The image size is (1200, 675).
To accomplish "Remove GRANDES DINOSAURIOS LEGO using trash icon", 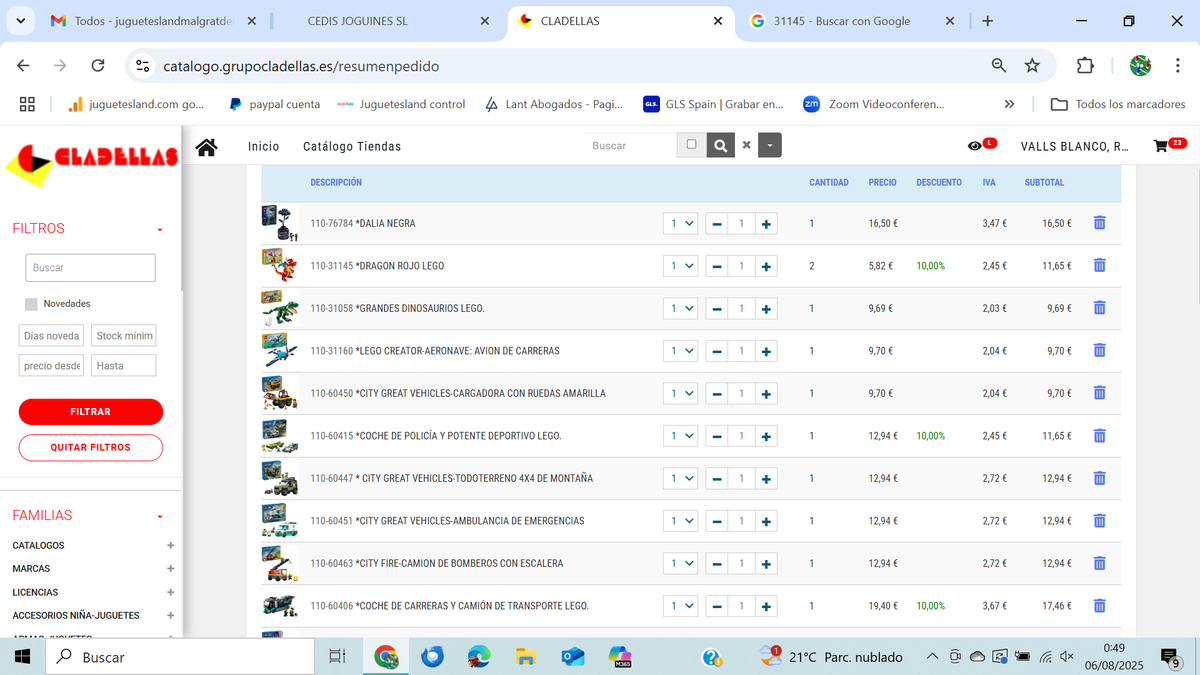I will (x=1099, y=308).
